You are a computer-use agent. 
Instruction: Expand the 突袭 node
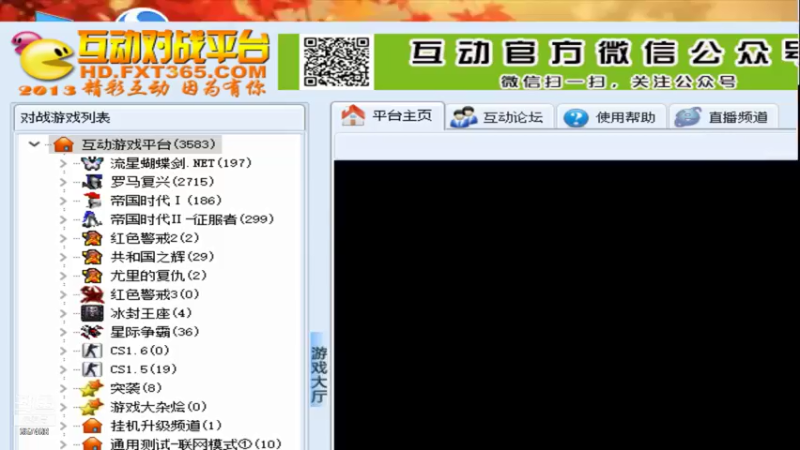coord(63,388)
